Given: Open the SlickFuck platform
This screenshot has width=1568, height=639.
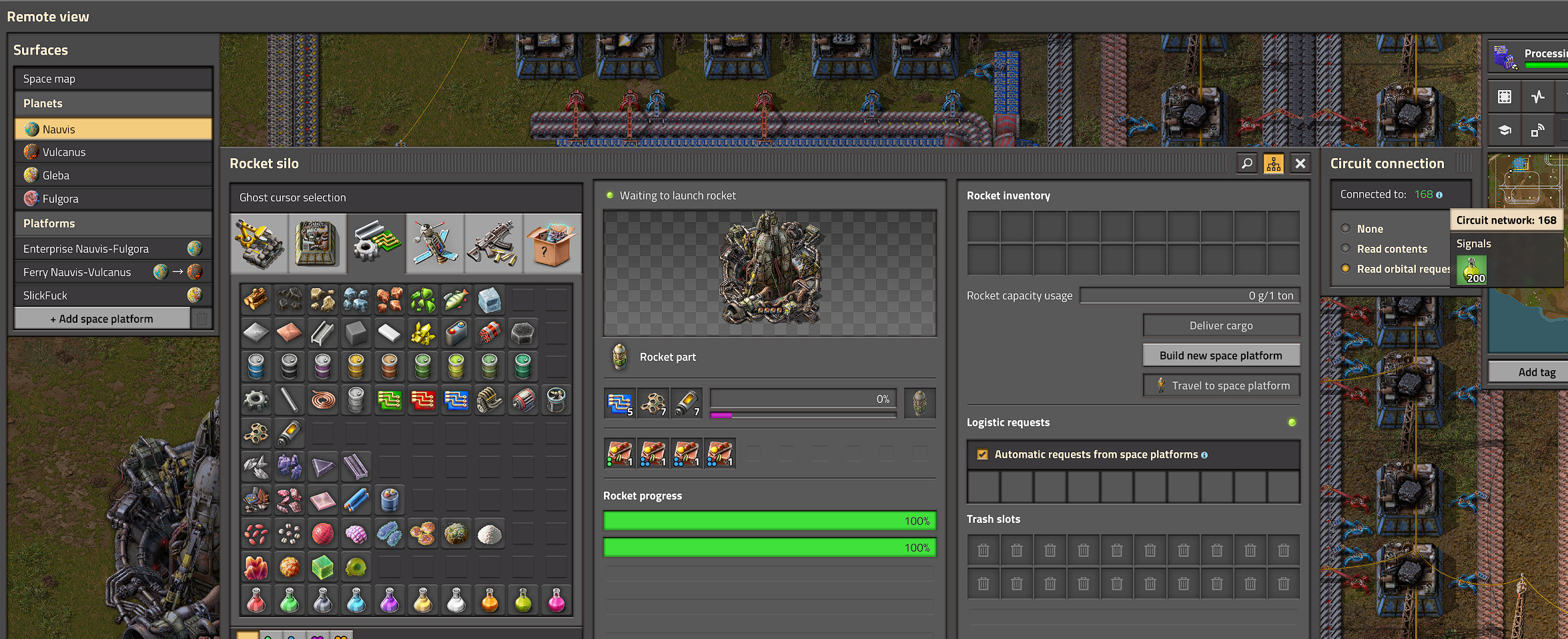Looking at the screenshot, I should point(113,295).
